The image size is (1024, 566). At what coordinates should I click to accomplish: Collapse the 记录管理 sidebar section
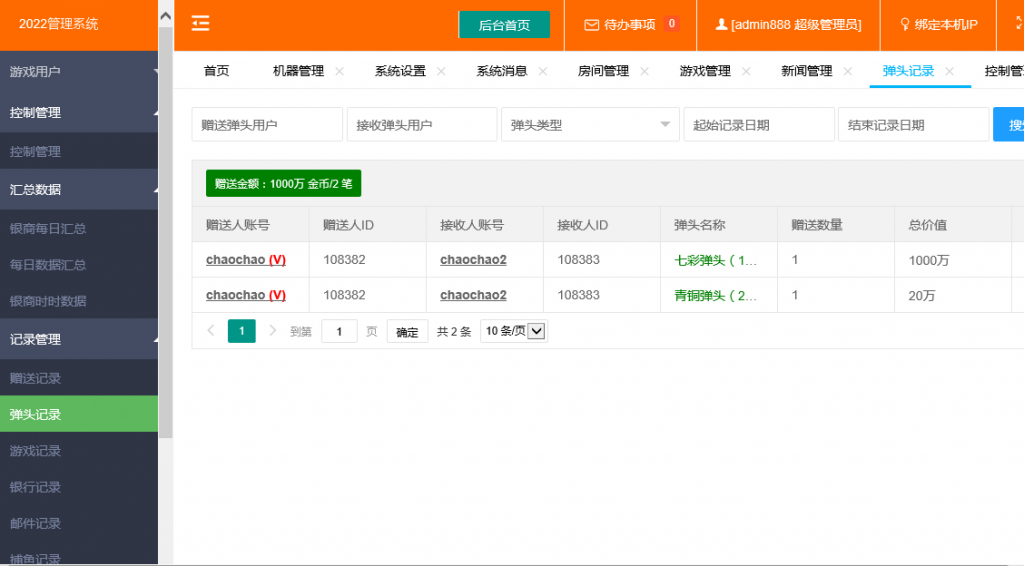pos(79,339)
